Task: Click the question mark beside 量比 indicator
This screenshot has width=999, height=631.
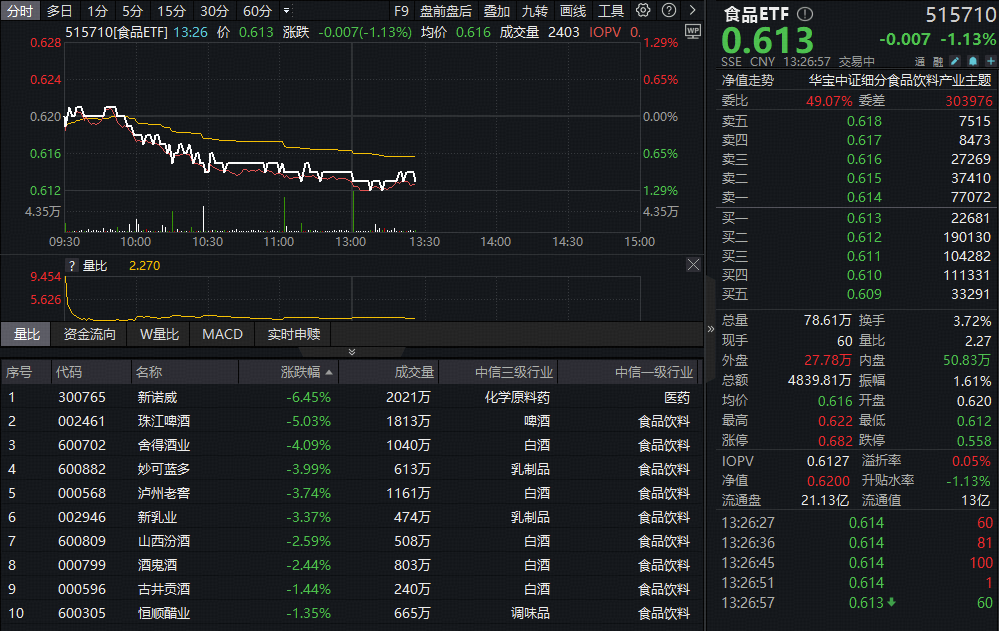Action: click(71, 266)
